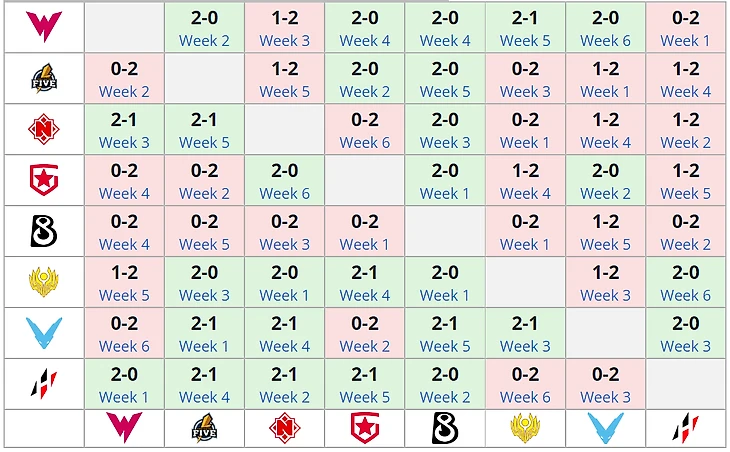Click the Gambit red star shield row header
The width and height of the screenshot is (730, 452).
click(44, 180)
